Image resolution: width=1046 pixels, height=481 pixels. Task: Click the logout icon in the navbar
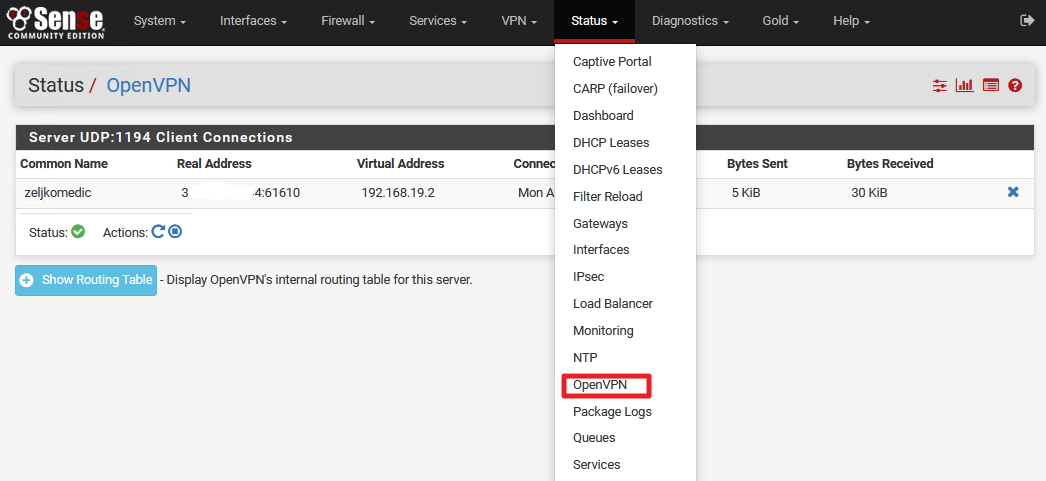pyautogui.click(x=1027, y=21)
